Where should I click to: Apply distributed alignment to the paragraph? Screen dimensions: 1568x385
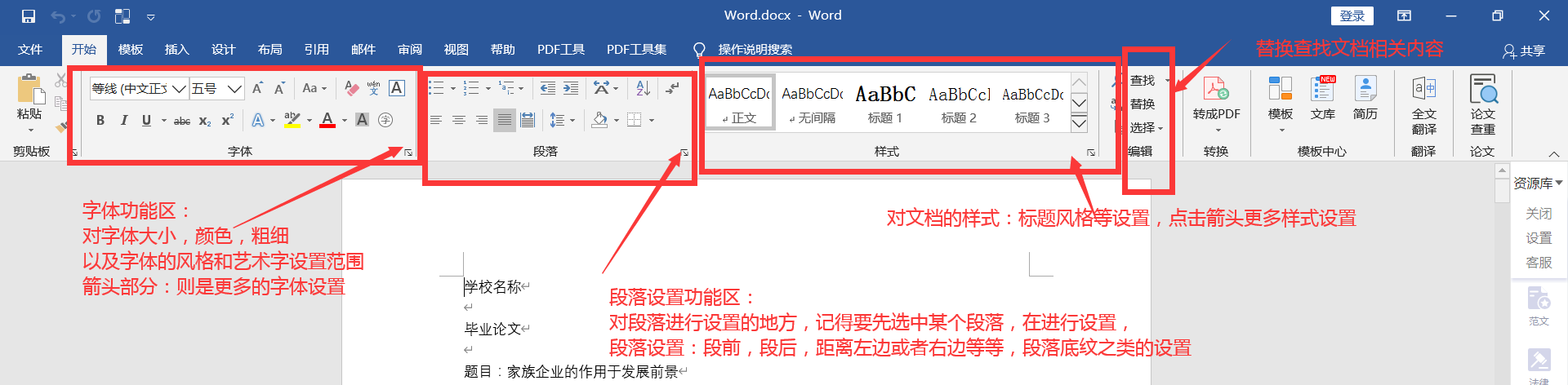pos(528,120)
